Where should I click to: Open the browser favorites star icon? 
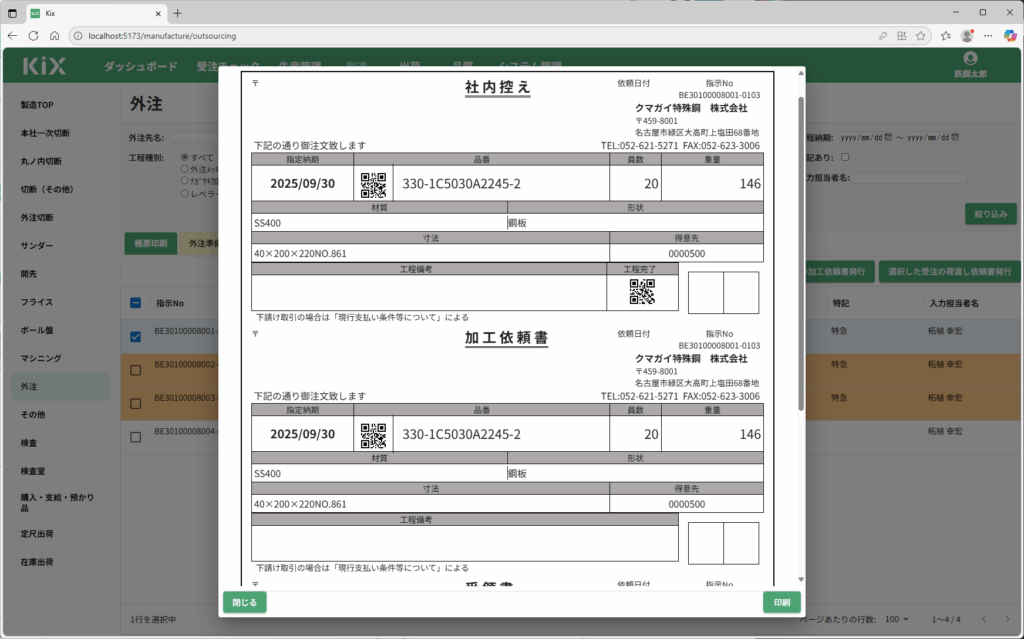pos(918,35)
